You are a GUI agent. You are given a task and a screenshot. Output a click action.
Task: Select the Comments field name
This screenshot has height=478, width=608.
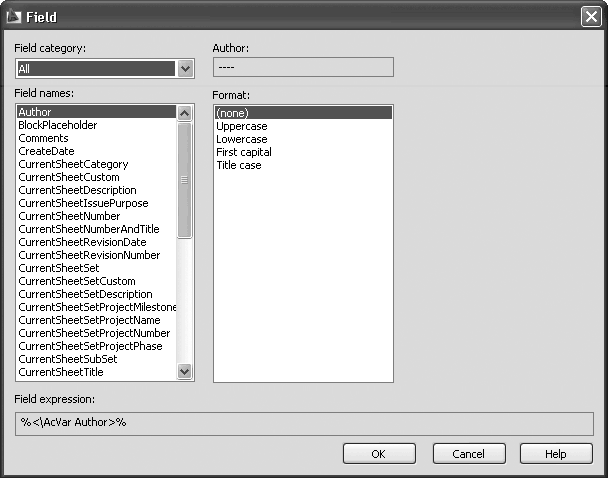tap(43, 138)
